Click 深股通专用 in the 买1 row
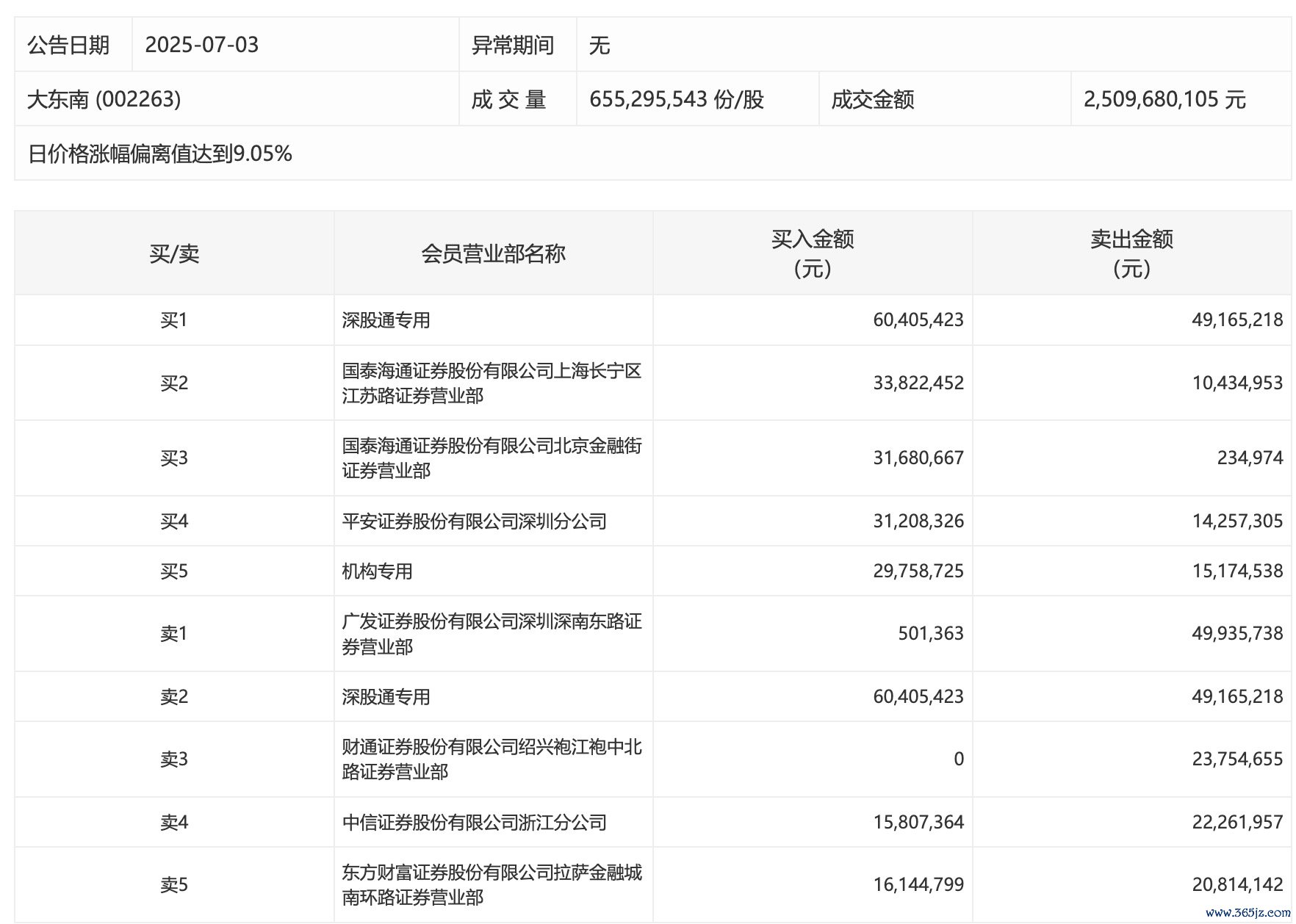The height and width of the screenshot is (924, 1296). coord(386,320)
